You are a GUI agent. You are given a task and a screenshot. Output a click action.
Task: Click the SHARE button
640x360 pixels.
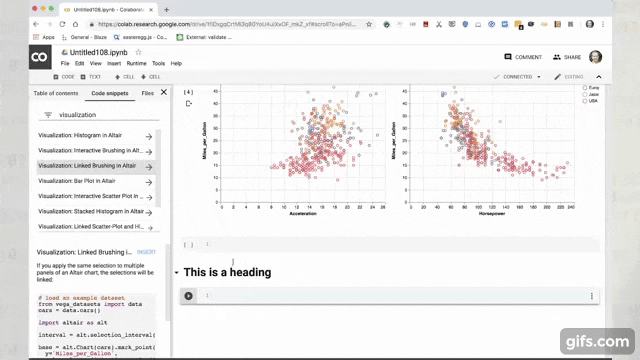pyautogui.click(x=567, y=57)
